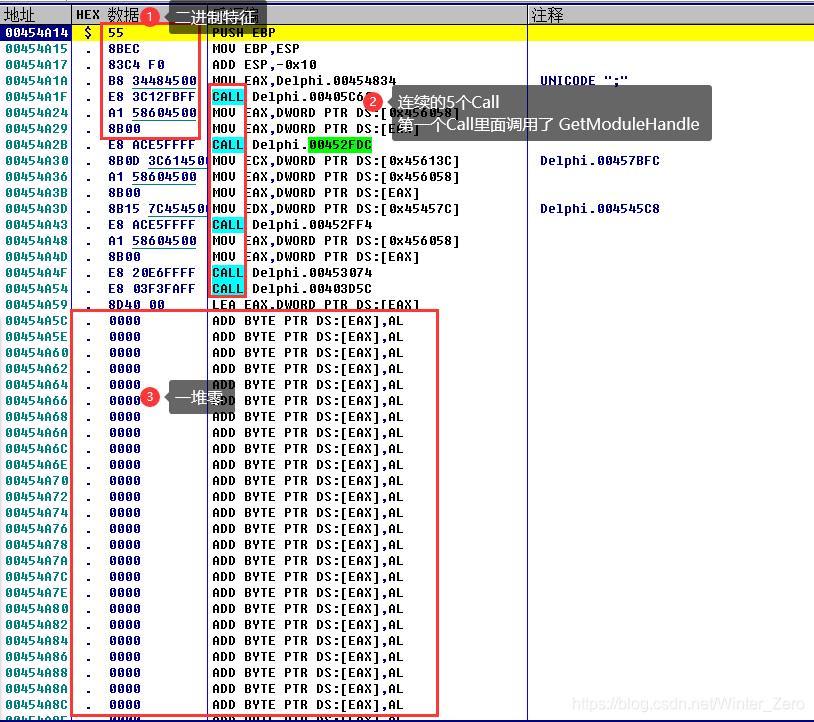The image size is (814, 722).
Task: Select address 00454A8C
Action: tap(37, 705)
